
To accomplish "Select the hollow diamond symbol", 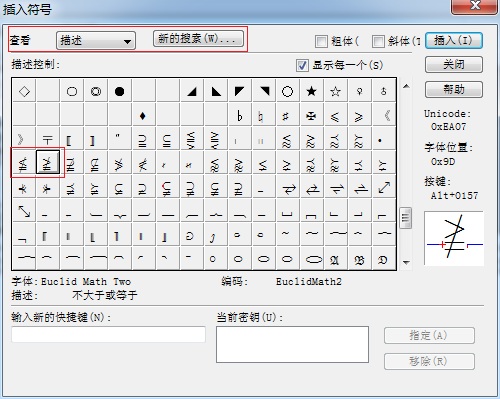I will pos(24,91).
